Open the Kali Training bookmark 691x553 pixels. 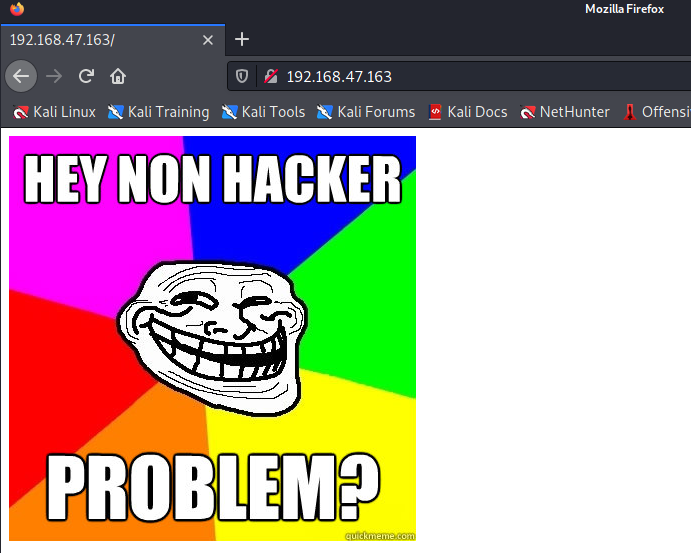pyautogui.click(x=159, y=112)
